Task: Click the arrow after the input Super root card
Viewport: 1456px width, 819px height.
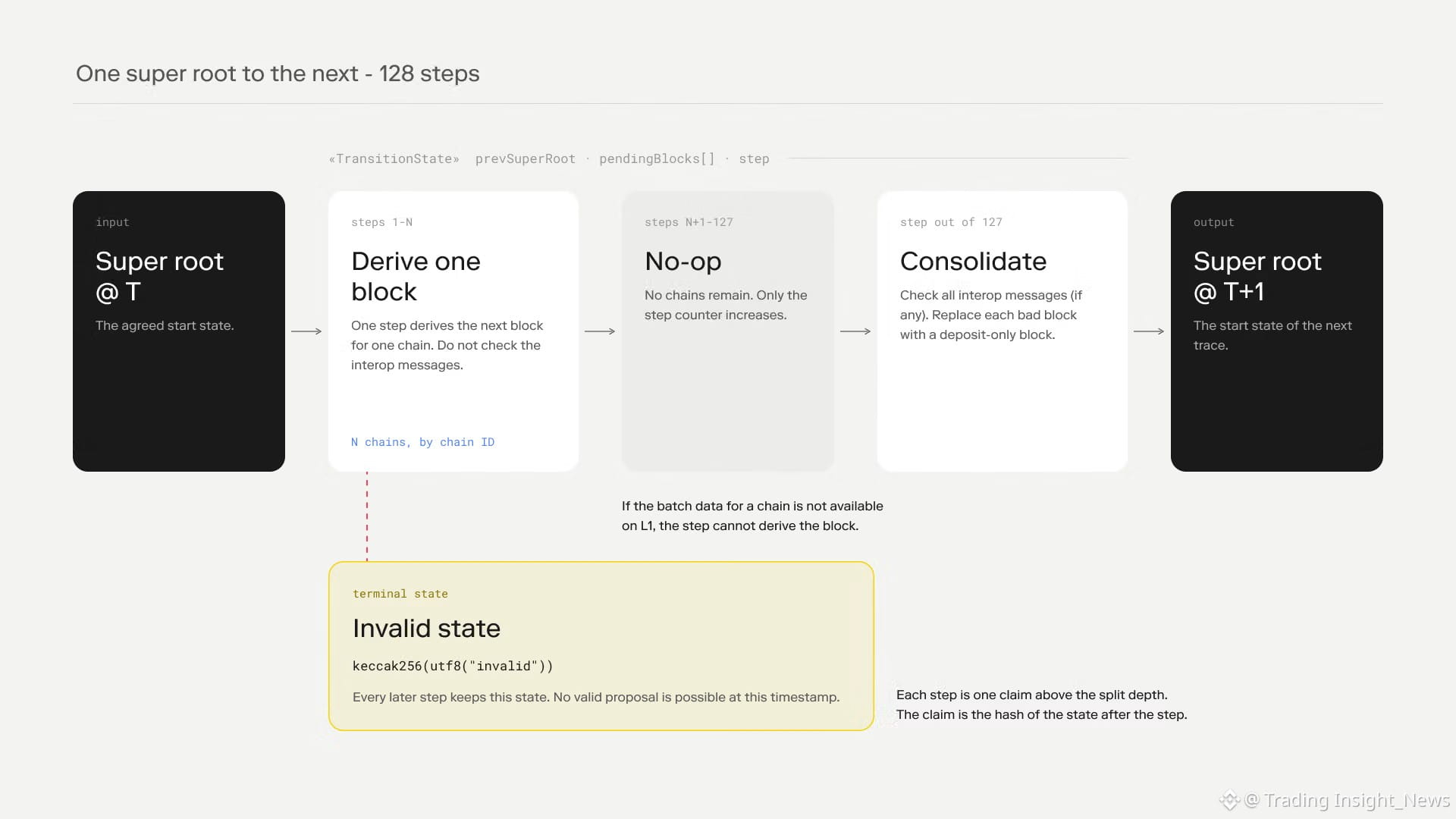Action: click(x=306, y=331)
